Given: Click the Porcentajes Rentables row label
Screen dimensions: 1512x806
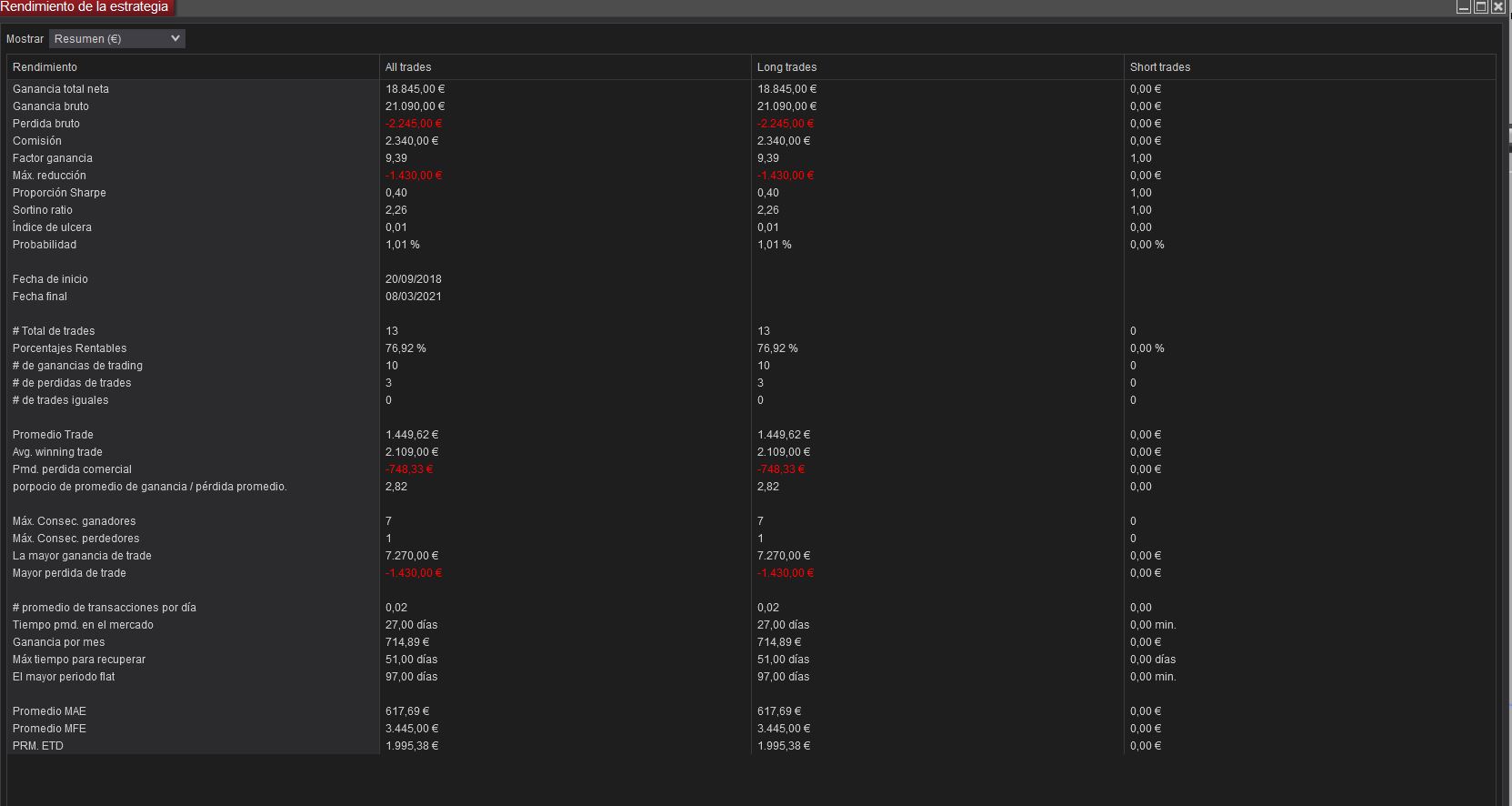Looking at the screenshot, I should point(69,348).
